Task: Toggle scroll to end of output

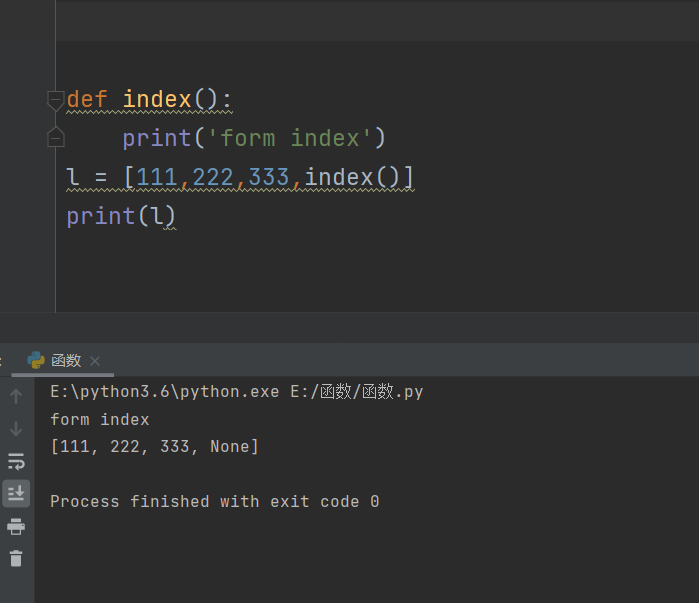Action: (16, 493)
